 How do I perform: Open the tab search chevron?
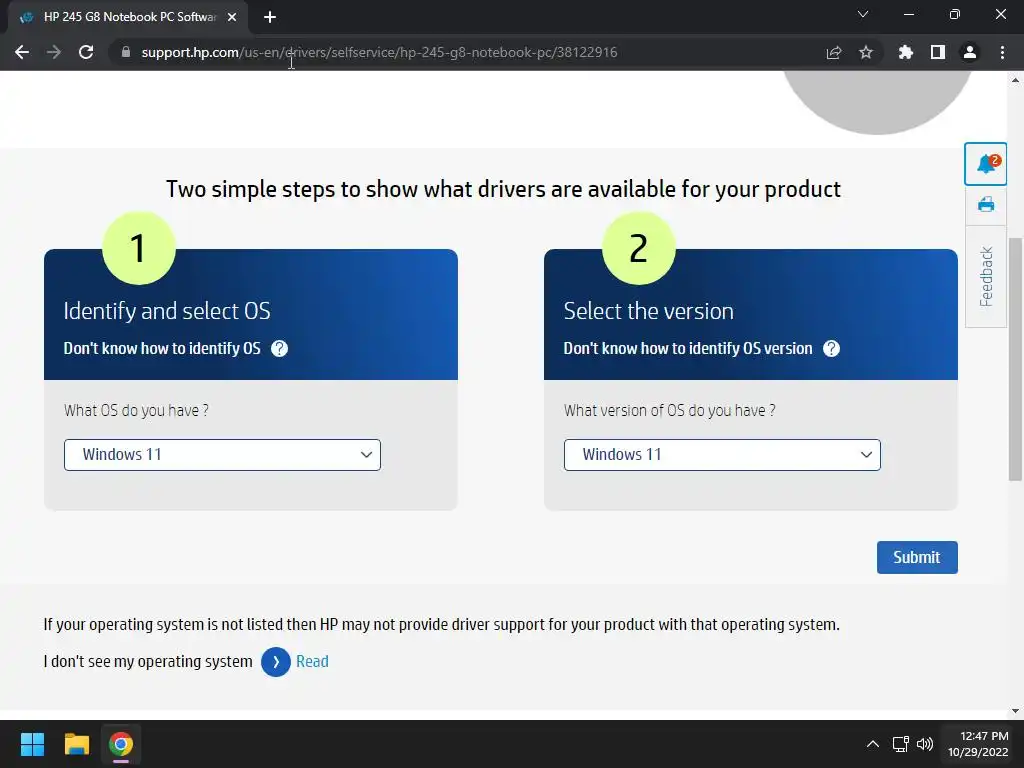tap(863, 14)
